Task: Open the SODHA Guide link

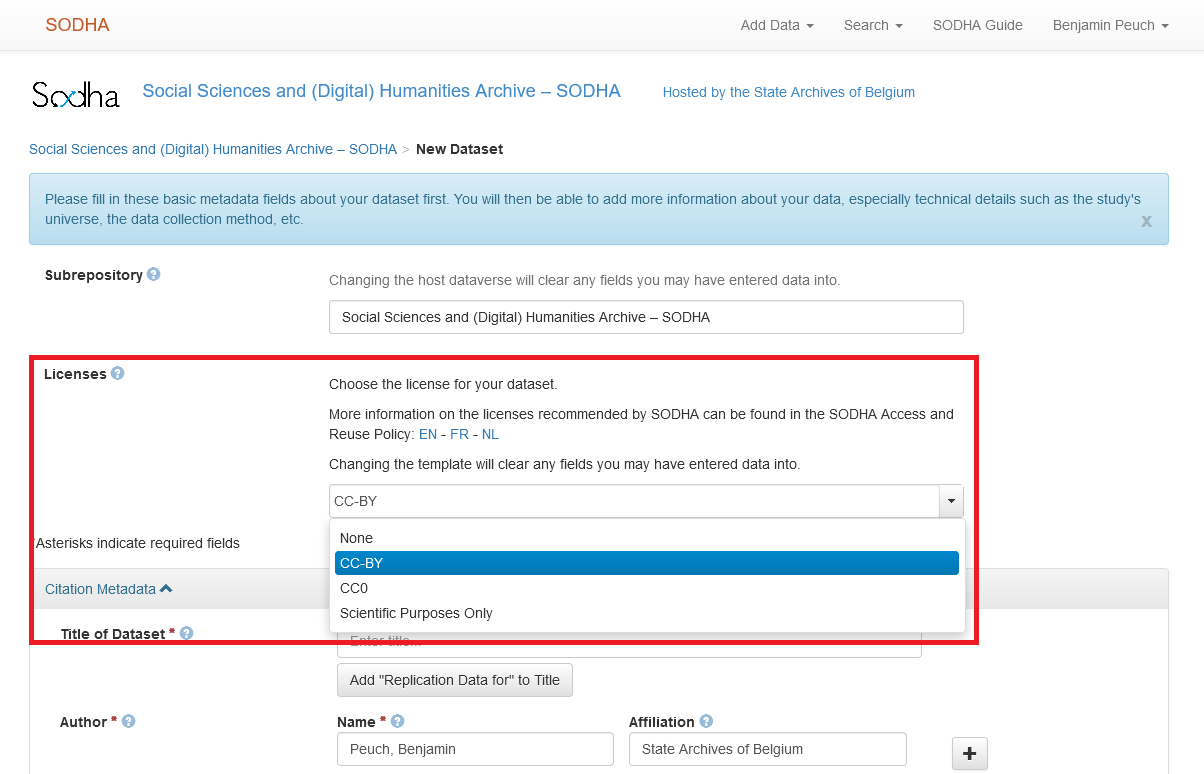Action: pos(978,25)
